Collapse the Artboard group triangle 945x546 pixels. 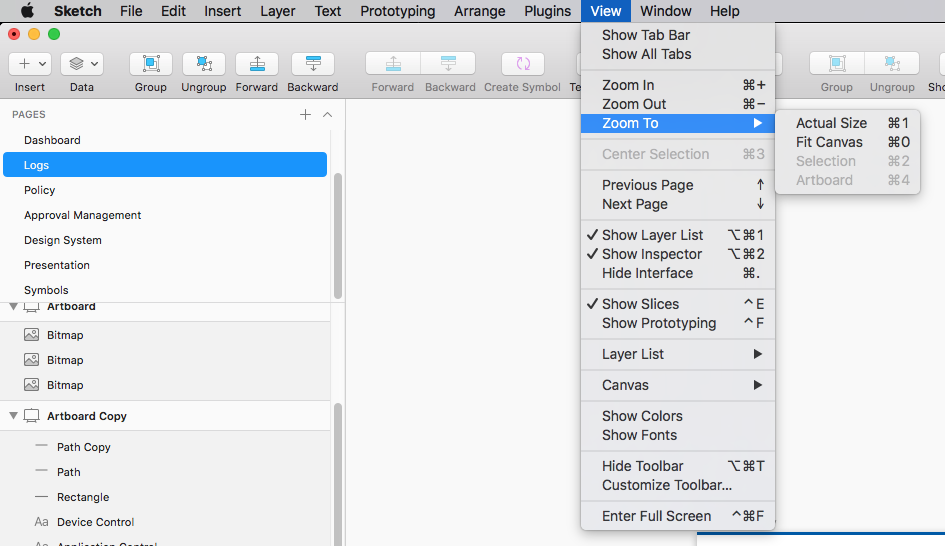[13, 306]
